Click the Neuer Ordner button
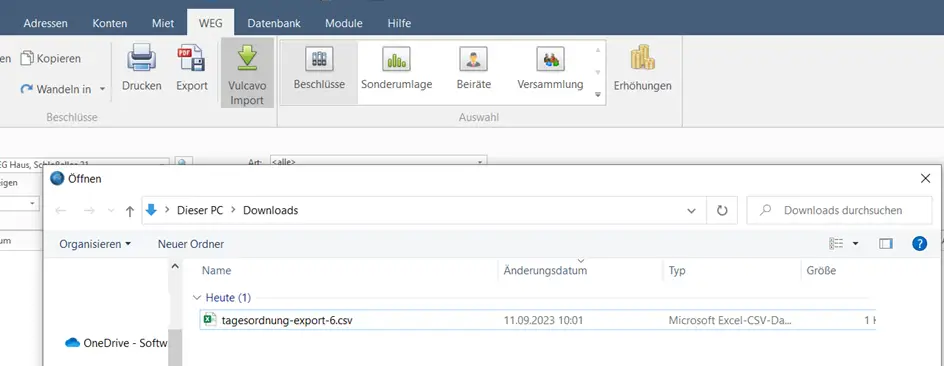This screenshot has height=366, width=944. pos(191,244)
